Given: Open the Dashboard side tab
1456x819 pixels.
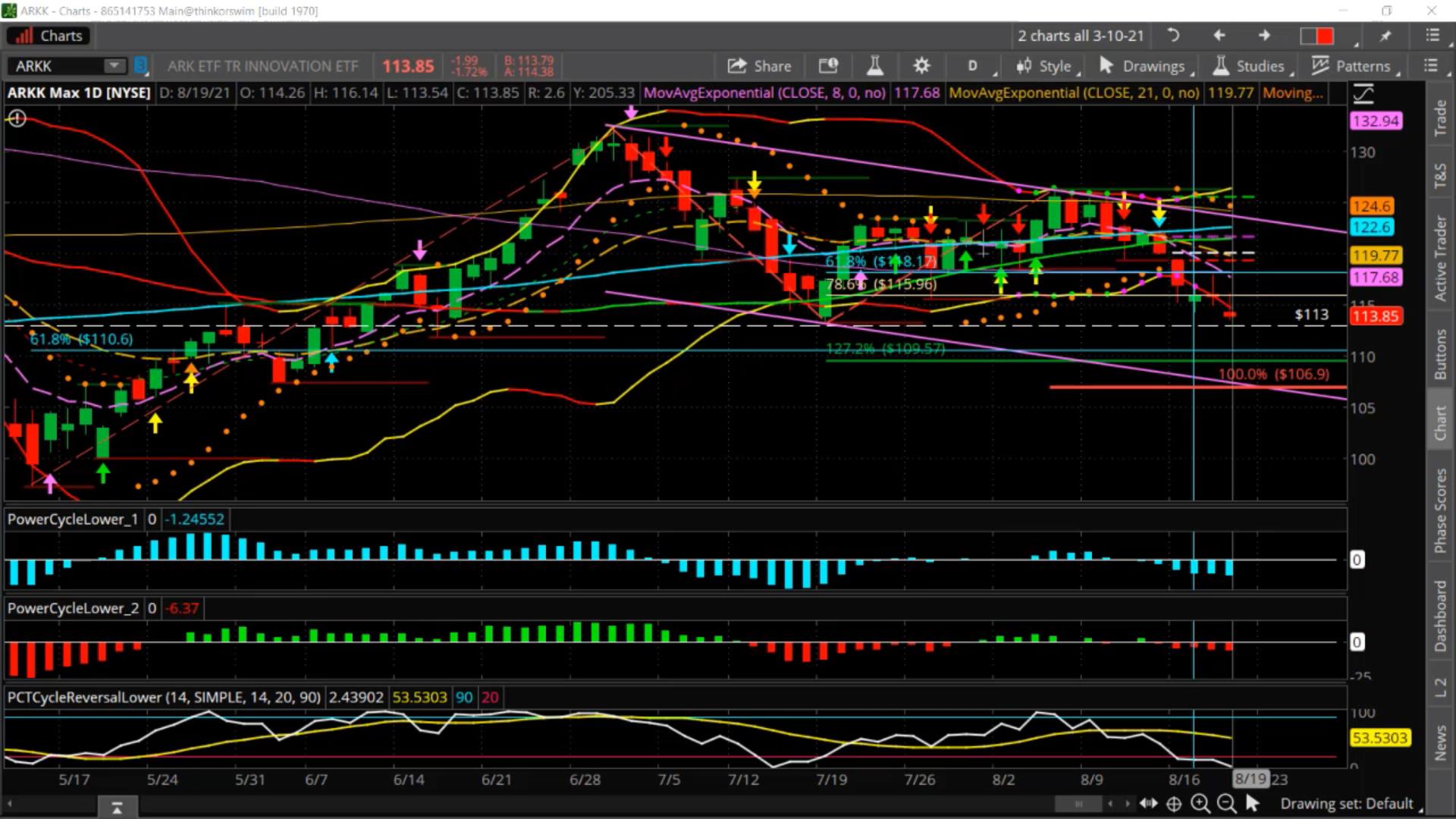Looking at the screenshot, I should coord(1439,616).
